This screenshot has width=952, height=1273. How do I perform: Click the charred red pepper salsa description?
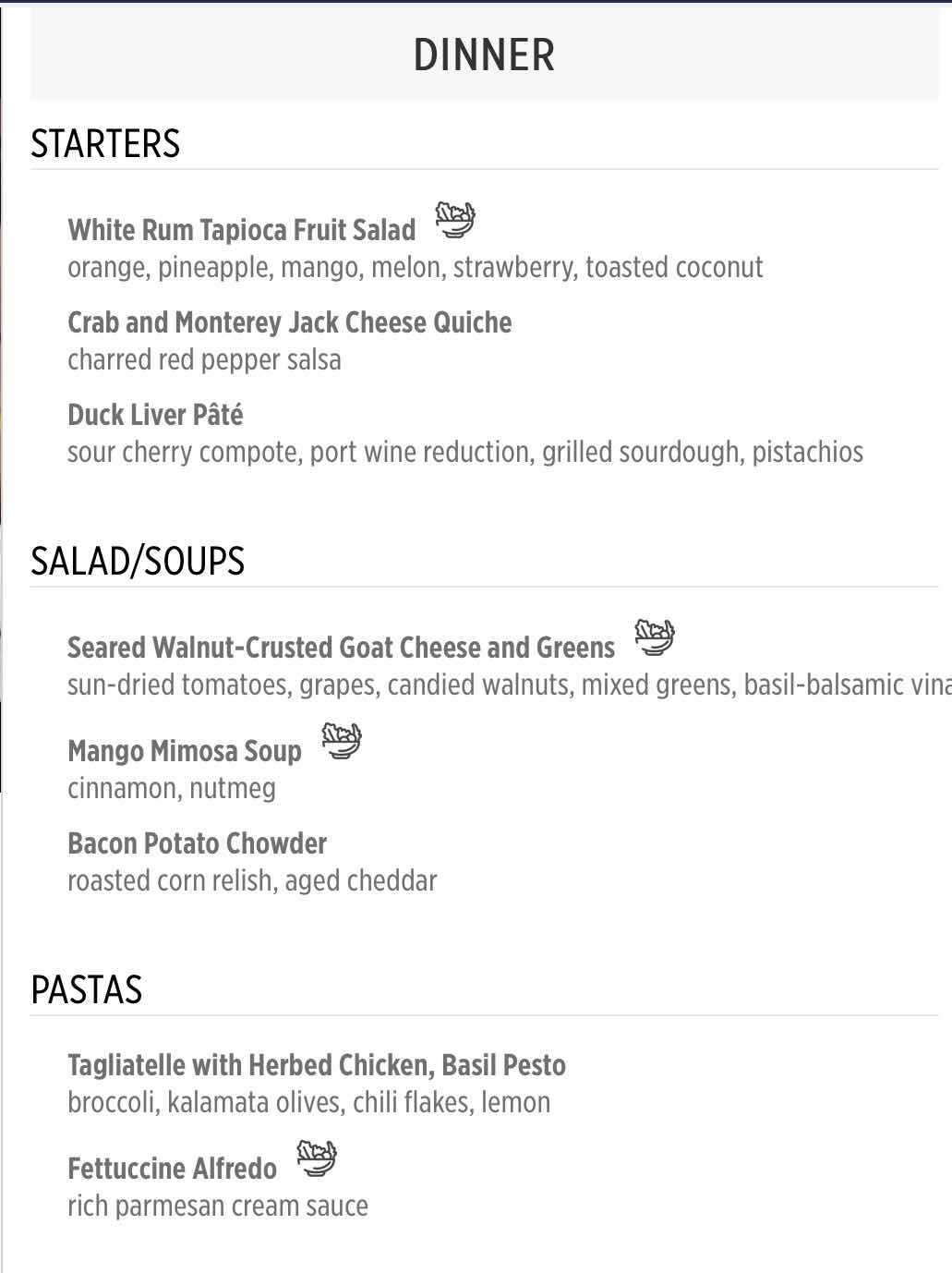204,359
